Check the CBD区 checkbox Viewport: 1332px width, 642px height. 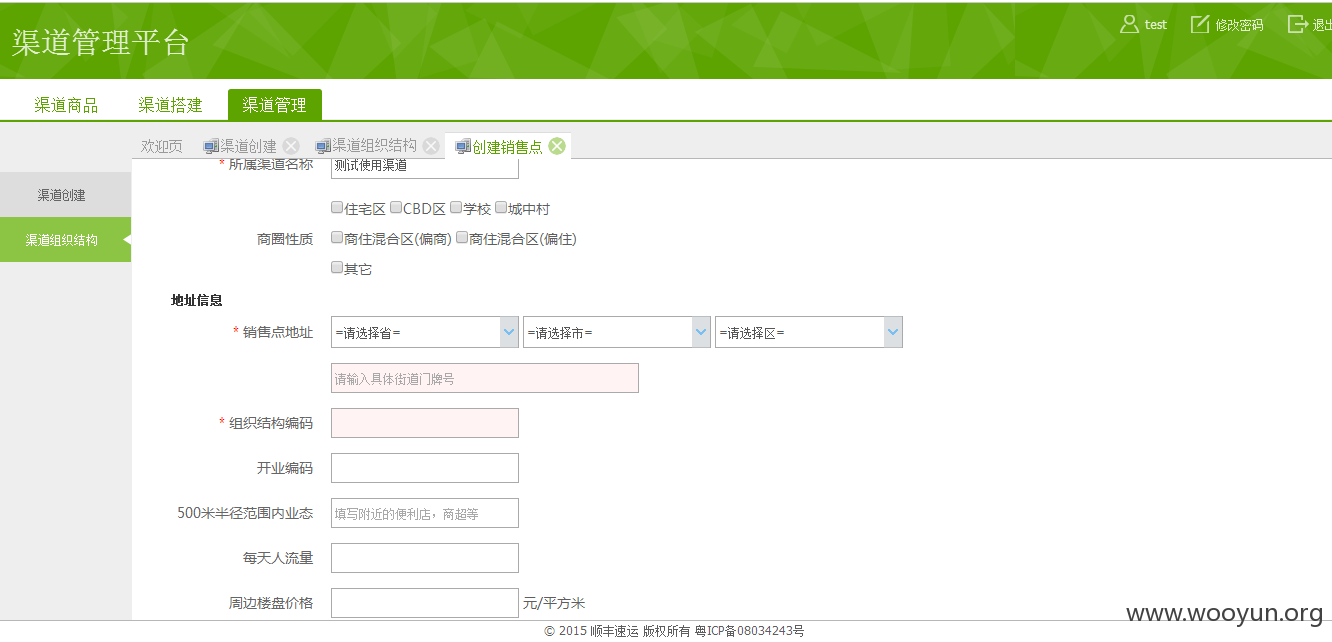[x=396, y=208]
